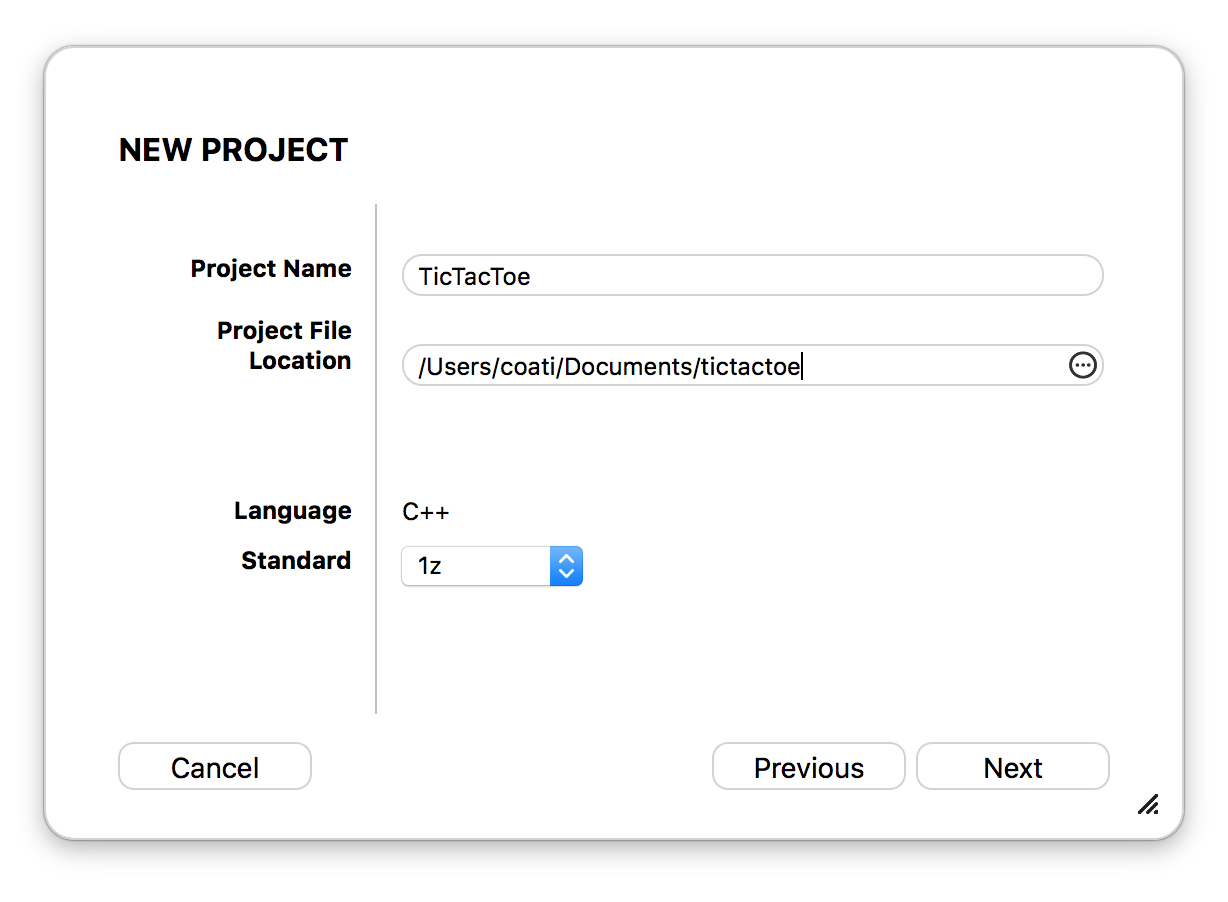Click the blue up-down arrows on Standard selector
1228x902 pixels.
tap(566, 566)
